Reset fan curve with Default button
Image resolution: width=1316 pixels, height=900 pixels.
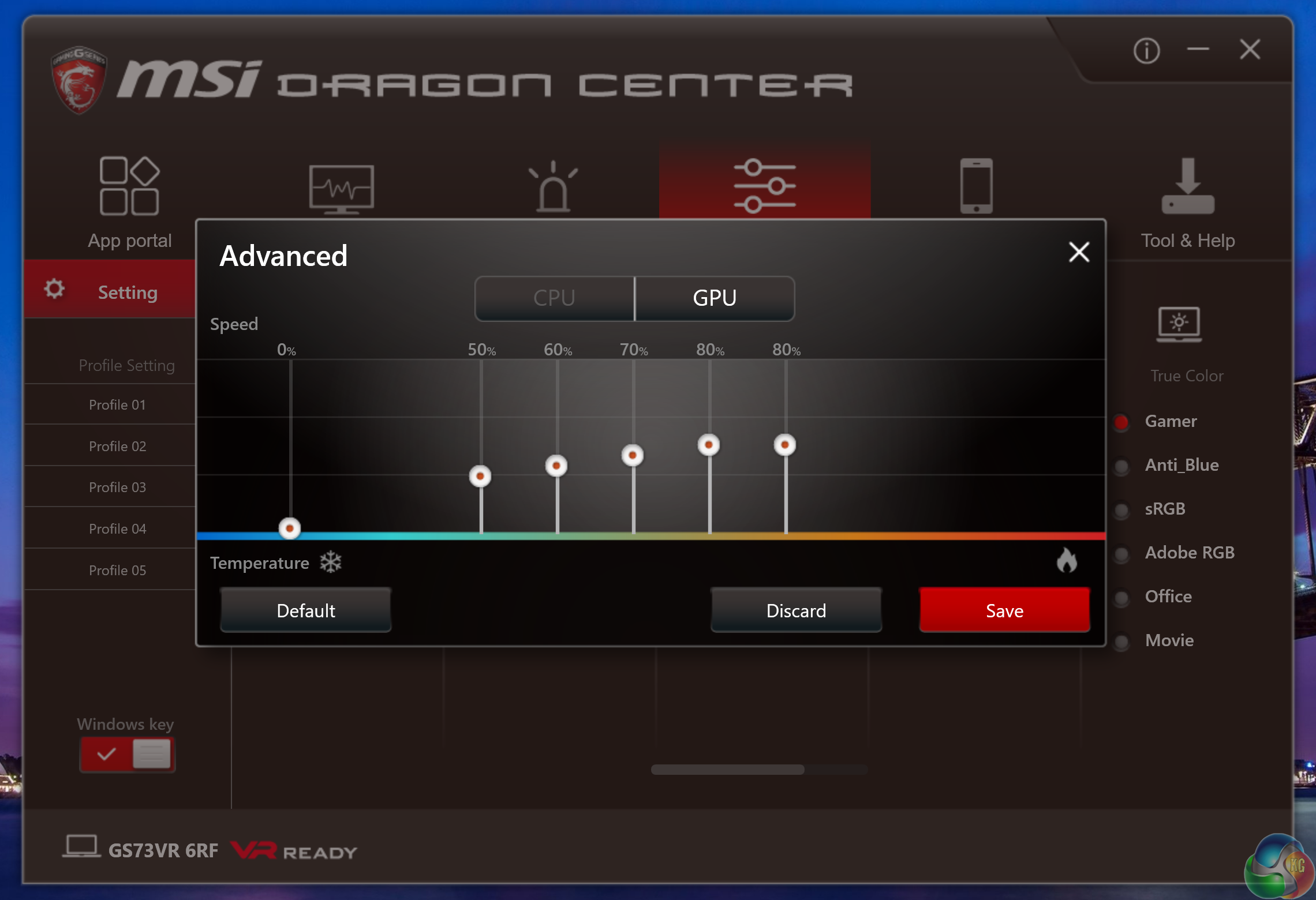point(306,610)
